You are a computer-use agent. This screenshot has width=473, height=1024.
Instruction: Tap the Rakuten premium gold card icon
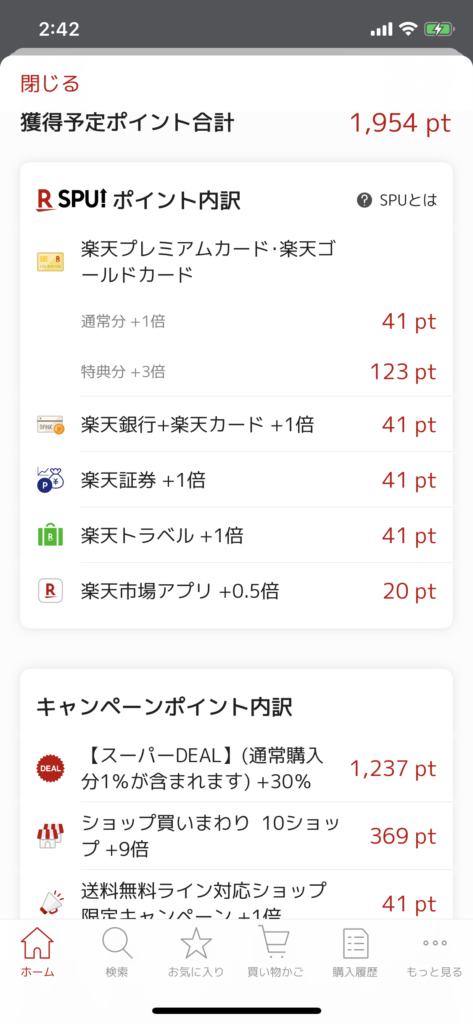click(x=50, y=262)
